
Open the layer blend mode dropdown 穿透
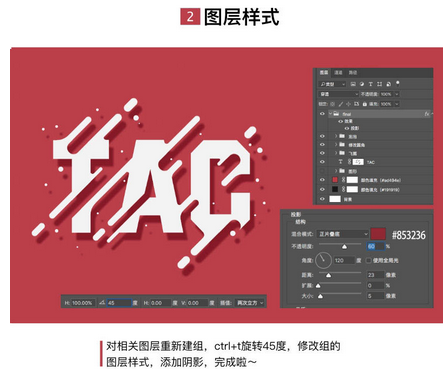click(x=338, y=94)
